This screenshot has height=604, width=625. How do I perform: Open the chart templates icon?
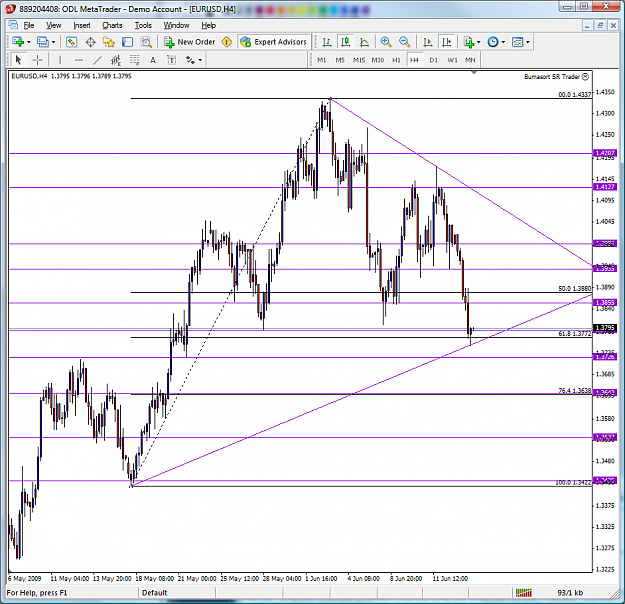click(517, 41)
